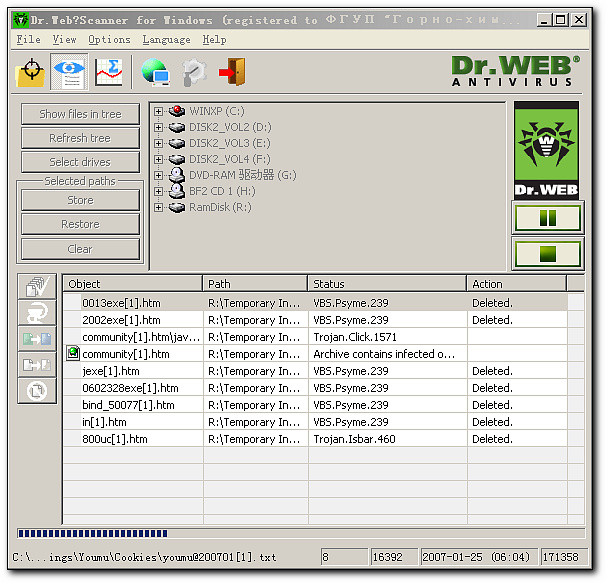
Task: Sort by Path column header
Action: [255, 284]
